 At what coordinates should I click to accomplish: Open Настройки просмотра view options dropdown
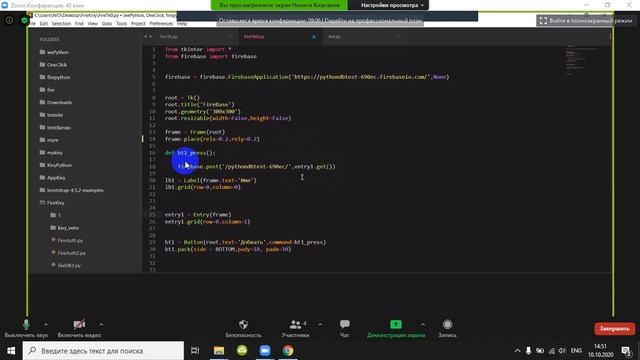click(x=392, y=5)
